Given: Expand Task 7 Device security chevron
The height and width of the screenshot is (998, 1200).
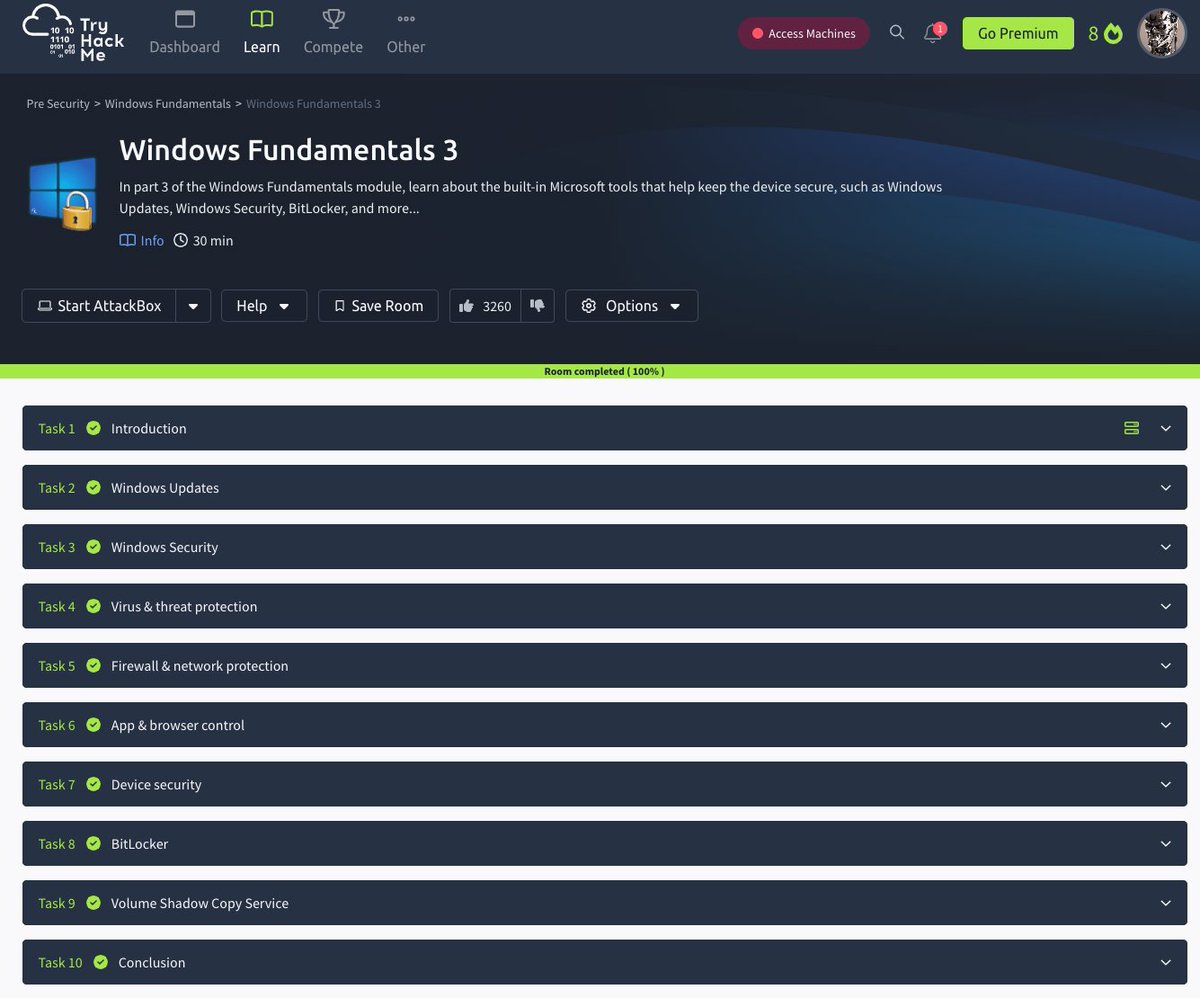Looking at the screenshot, I should 1165,784.
